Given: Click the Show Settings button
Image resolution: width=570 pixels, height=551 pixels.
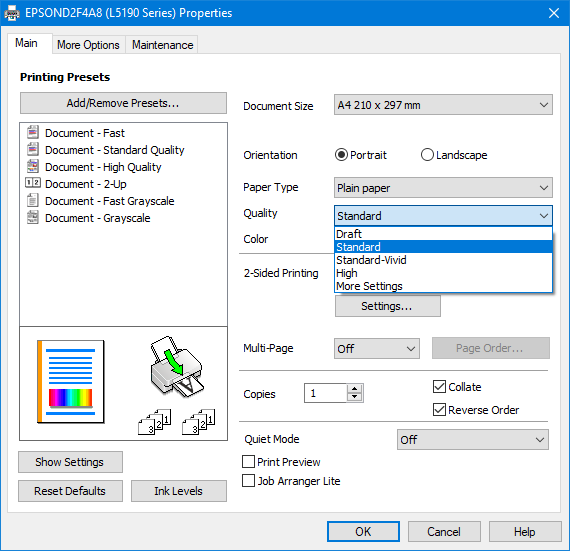Looking at the screenshot, I should [x=70, y=462].
